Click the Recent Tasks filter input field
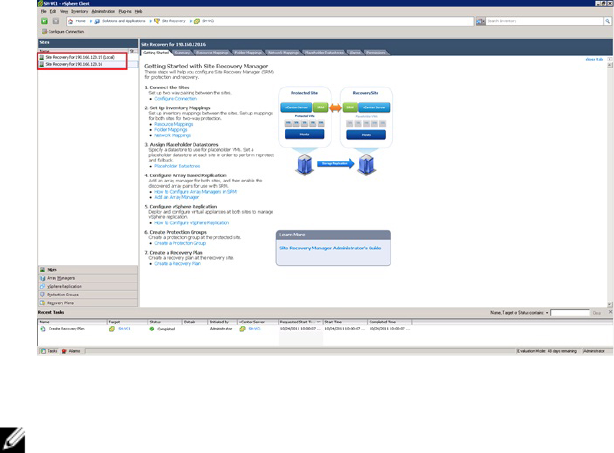Viewport: 614px width, 453px height. pyautogui.click(x=570, y=312)
